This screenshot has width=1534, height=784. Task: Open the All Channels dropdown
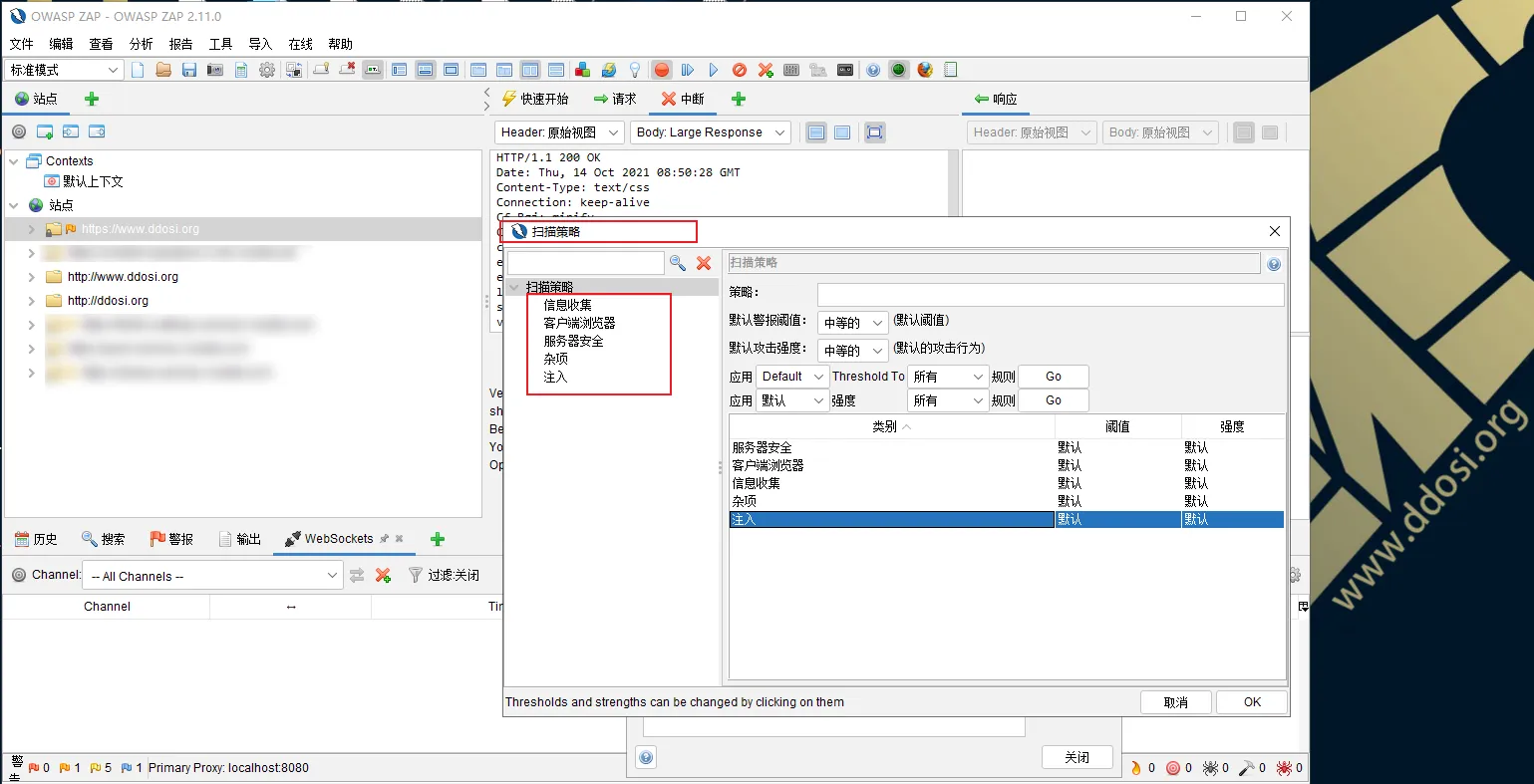coord(214,576)
